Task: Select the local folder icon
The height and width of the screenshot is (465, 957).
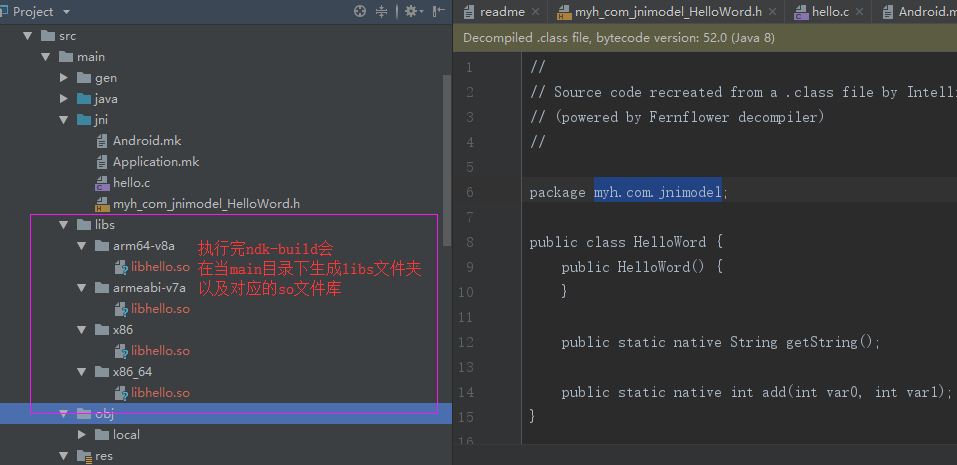Action: click(x=103, y=434)
